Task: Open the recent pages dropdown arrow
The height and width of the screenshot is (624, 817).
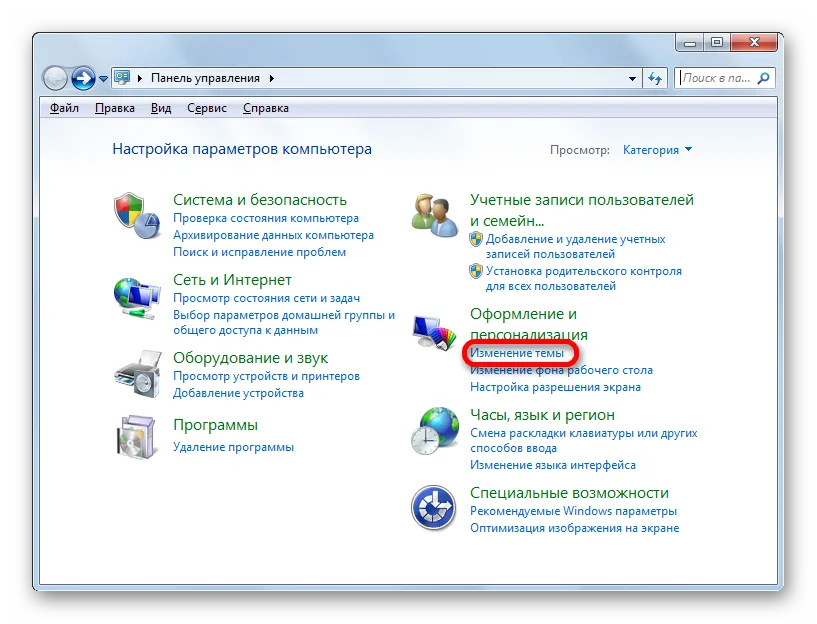Action: click(x=103, y=79)
